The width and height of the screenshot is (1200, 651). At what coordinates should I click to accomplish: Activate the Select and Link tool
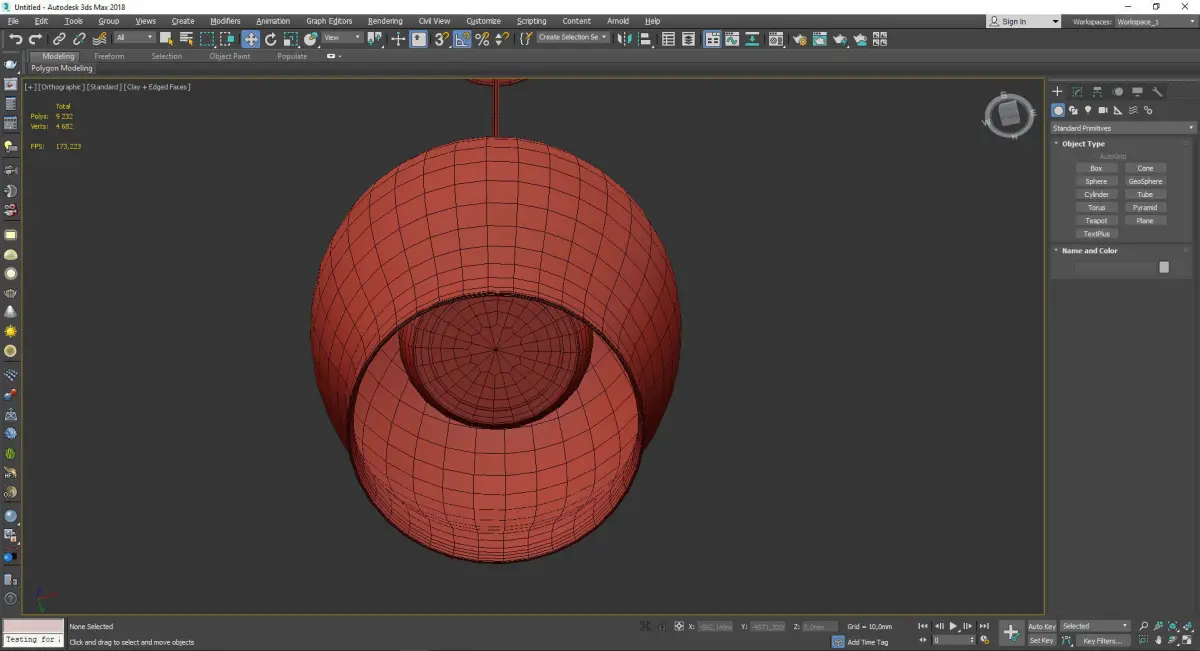click(x=59, y=39)
